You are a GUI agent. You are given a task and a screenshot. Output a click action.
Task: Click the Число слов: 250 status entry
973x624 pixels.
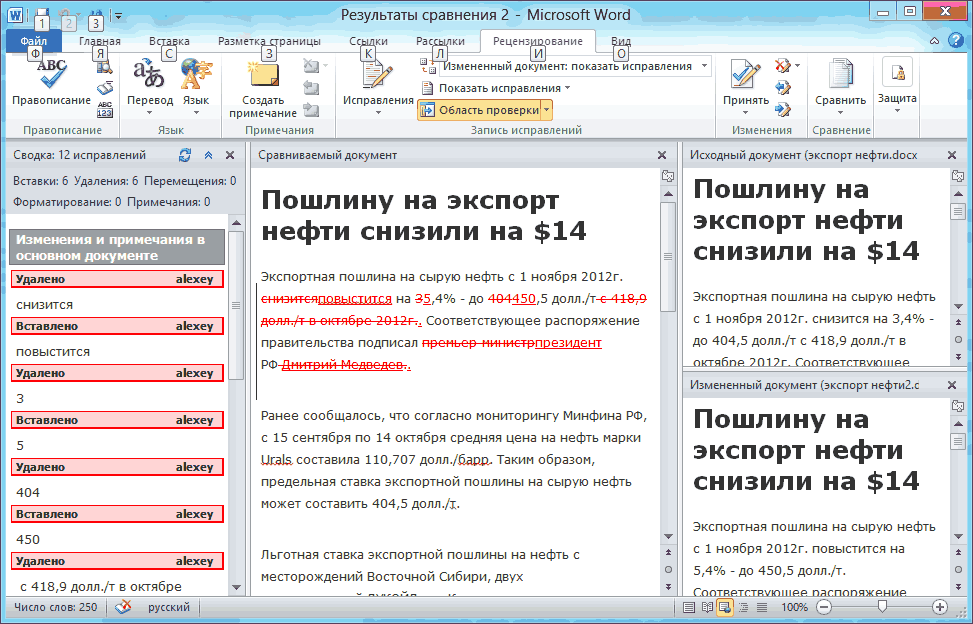point(55,607)
